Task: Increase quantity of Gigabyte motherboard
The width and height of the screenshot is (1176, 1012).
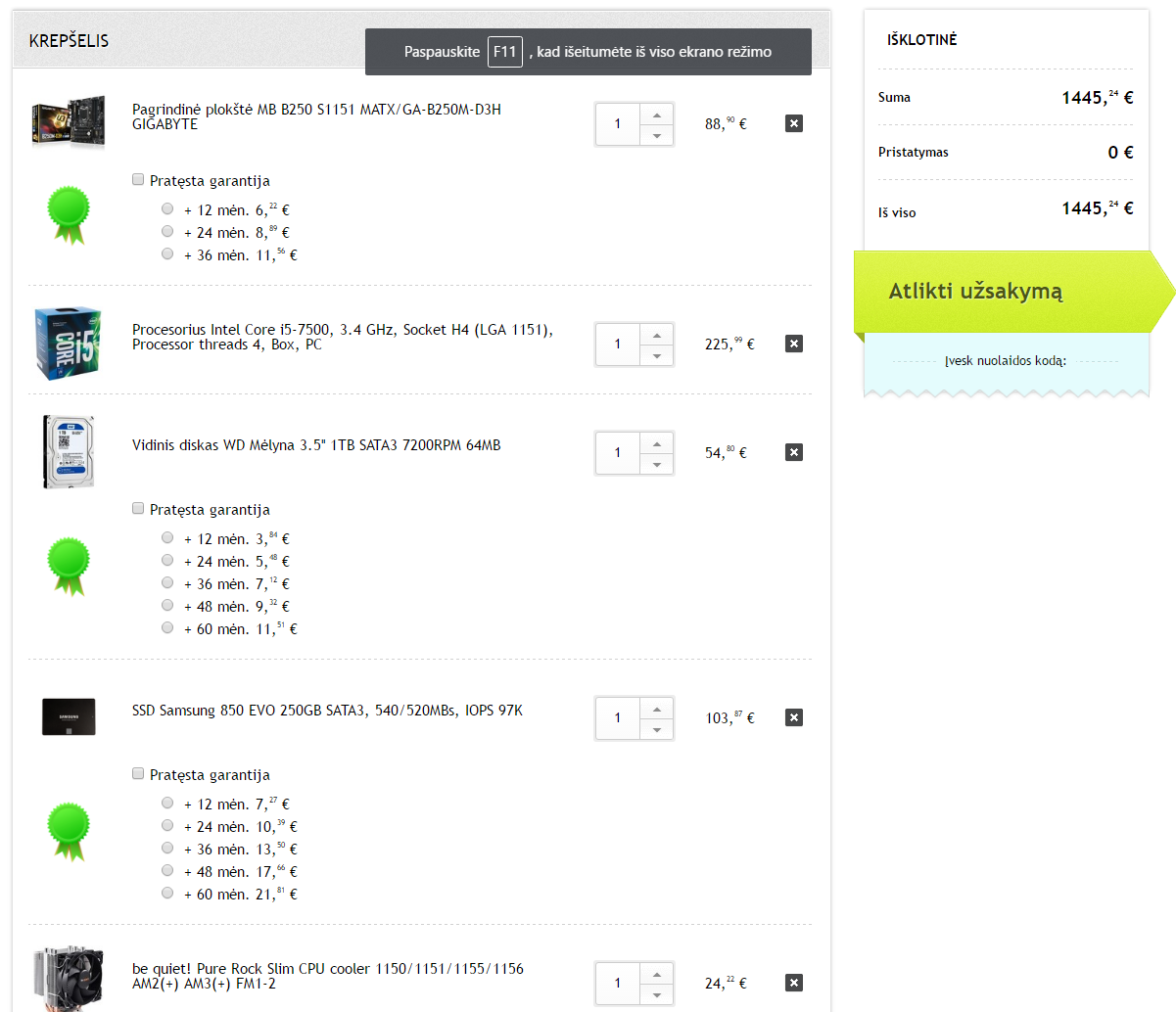Action: [x=657, y=113]
